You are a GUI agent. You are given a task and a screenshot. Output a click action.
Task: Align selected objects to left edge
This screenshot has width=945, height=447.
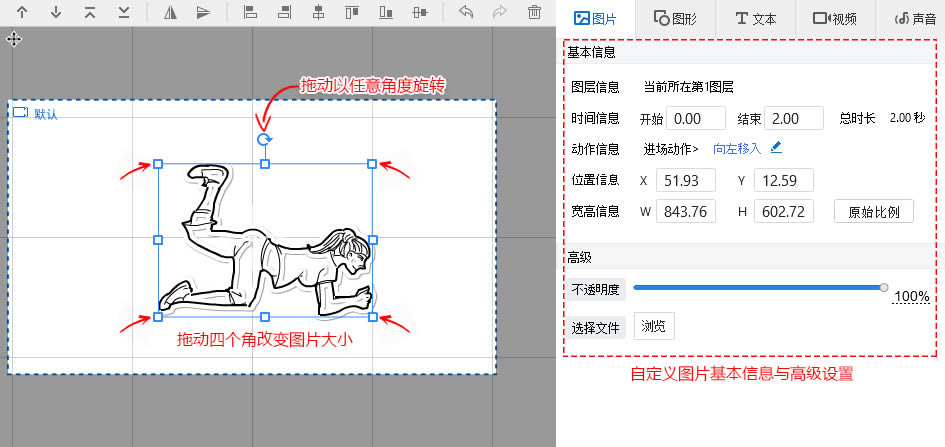(250, 12)
